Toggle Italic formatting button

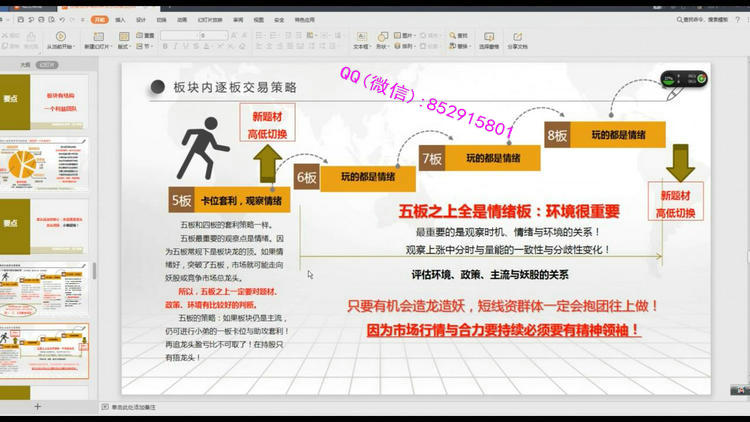click(x=174, y=46)
